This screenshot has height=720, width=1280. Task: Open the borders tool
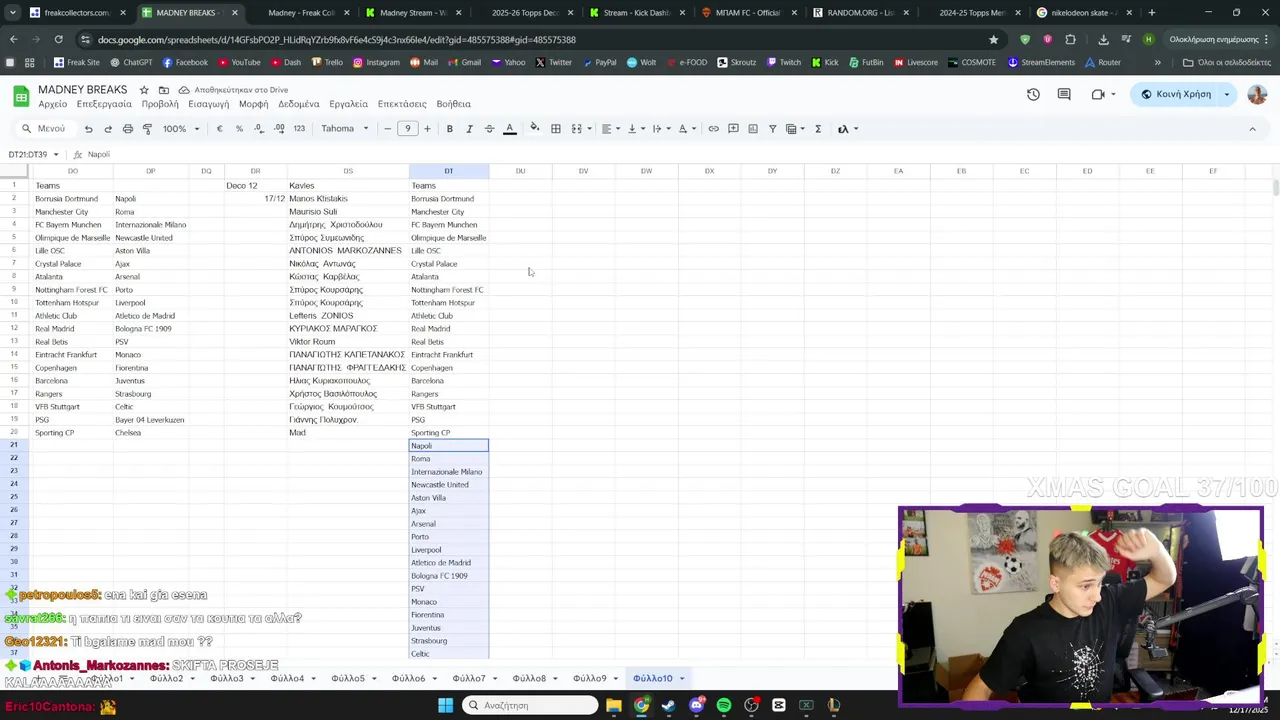[x=556, y=129]
